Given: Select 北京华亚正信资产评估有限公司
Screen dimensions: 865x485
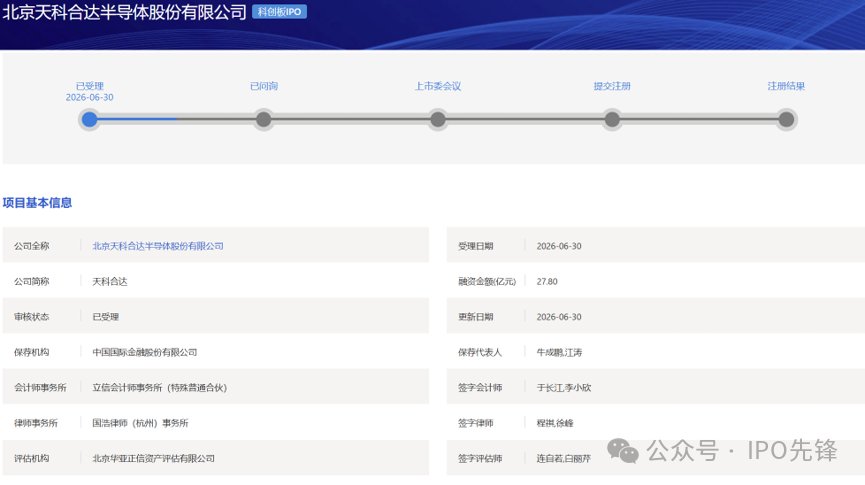Looking at the screenshot, I should coord(153,458).
